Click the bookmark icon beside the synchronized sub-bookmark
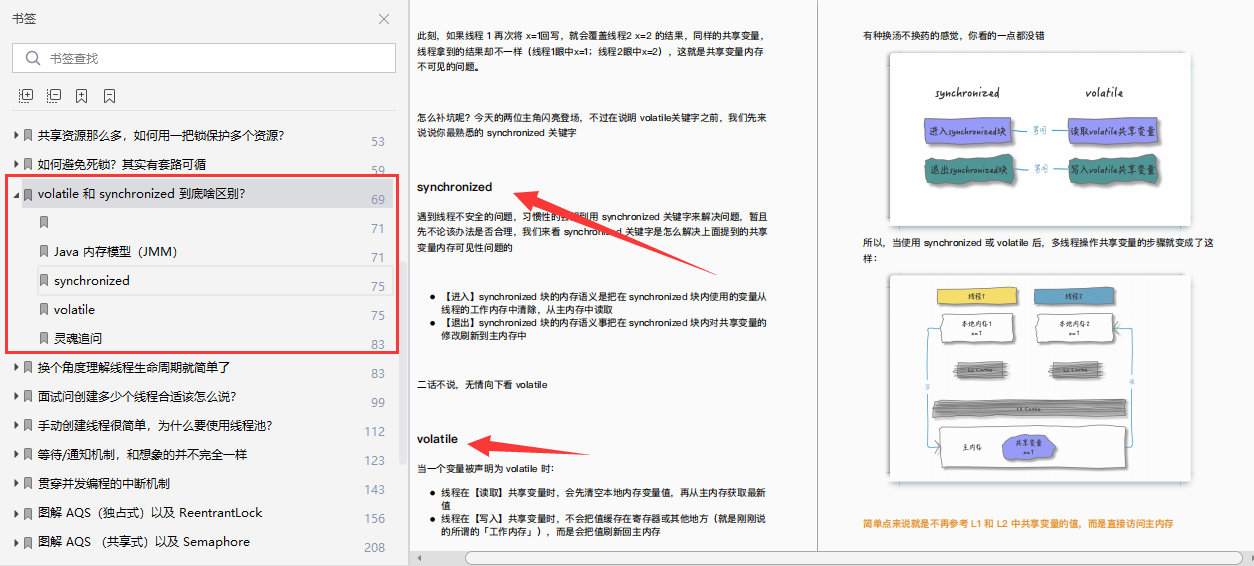 pos(44,281)
